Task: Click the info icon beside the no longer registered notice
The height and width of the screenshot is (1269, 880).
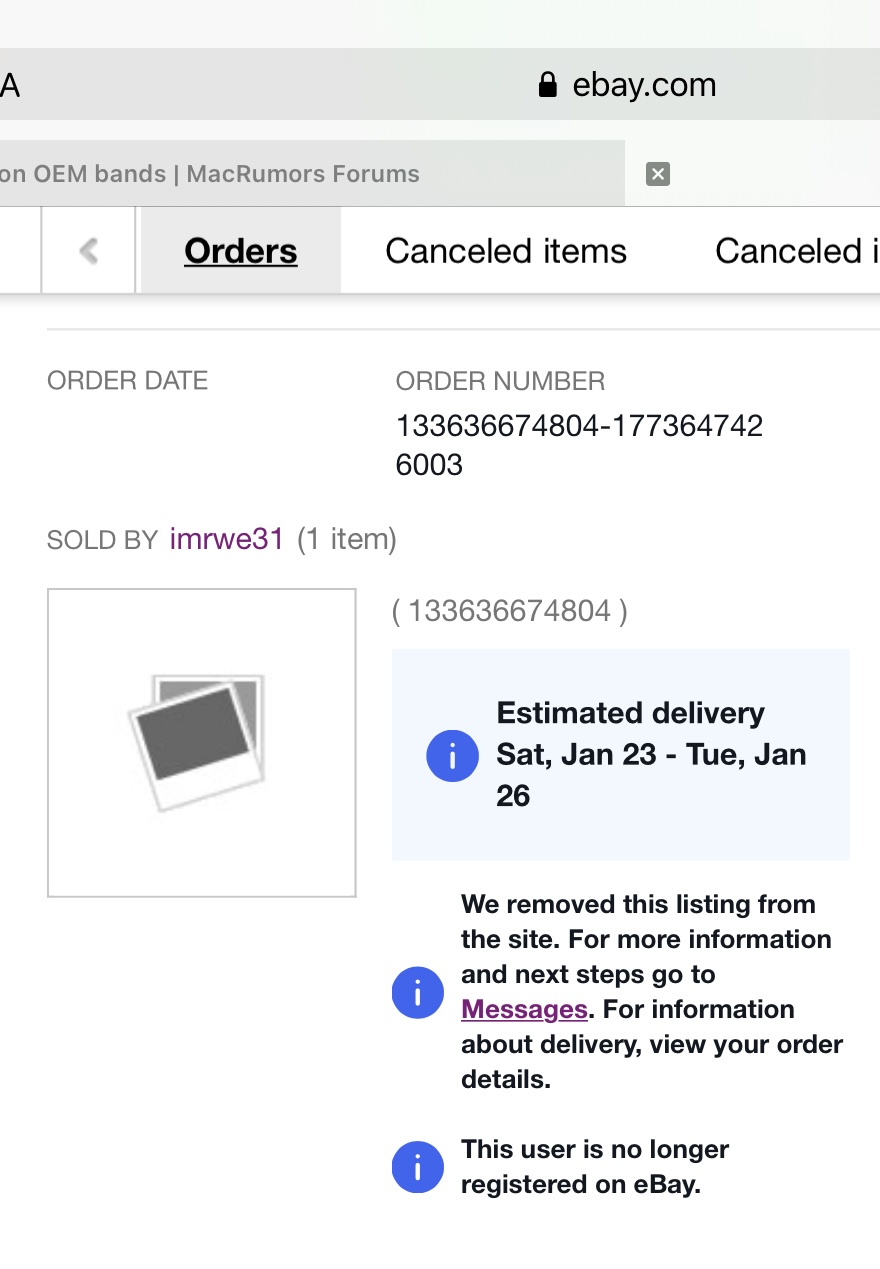Action: [417, 1167]
